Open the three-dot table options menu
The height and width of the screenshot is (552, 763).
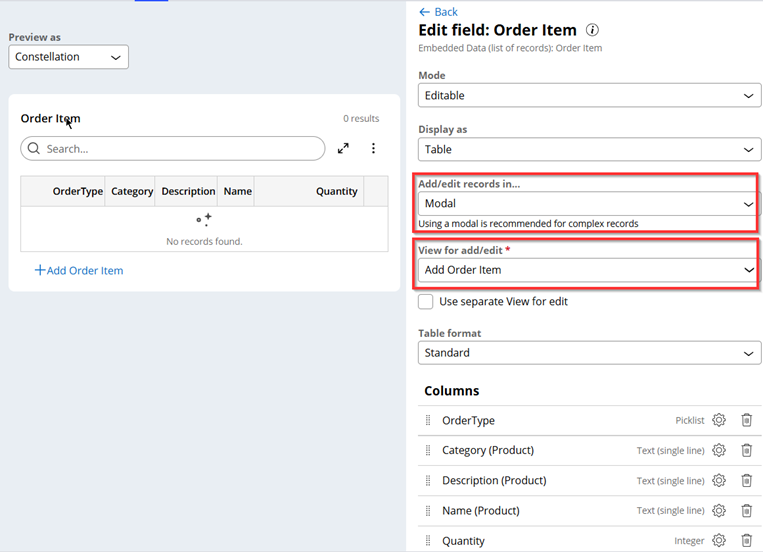tap(373, 148)
